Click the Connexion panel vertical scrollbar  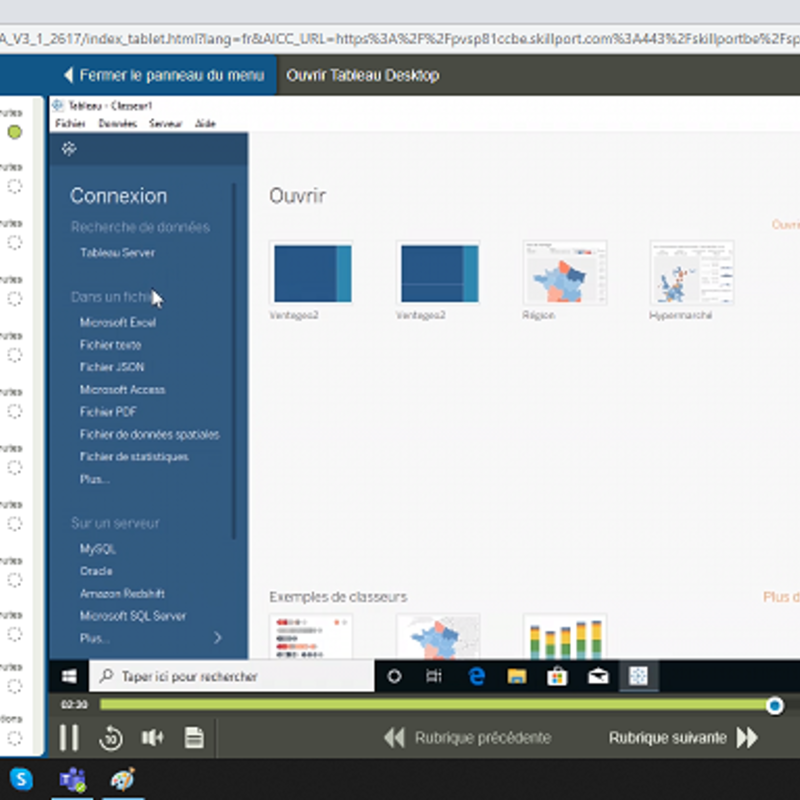(x=234, y=361)
